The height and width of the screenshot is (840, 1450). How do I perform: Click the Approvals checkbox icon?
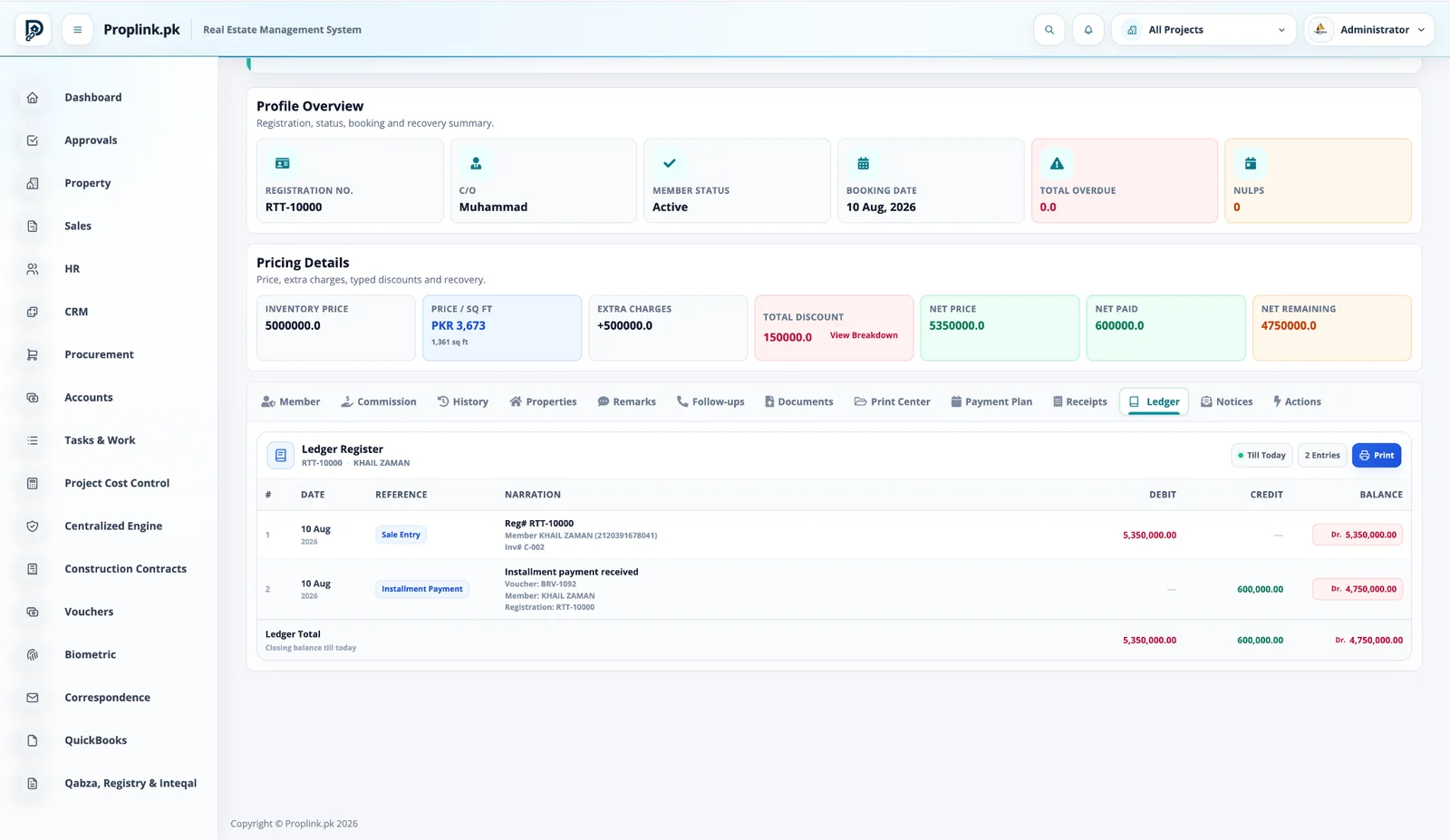(x=33, y=140)
